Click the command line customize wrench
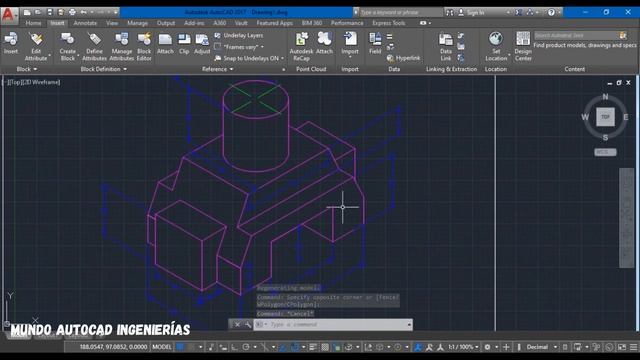The image size is (640, 360). (247, 324)
